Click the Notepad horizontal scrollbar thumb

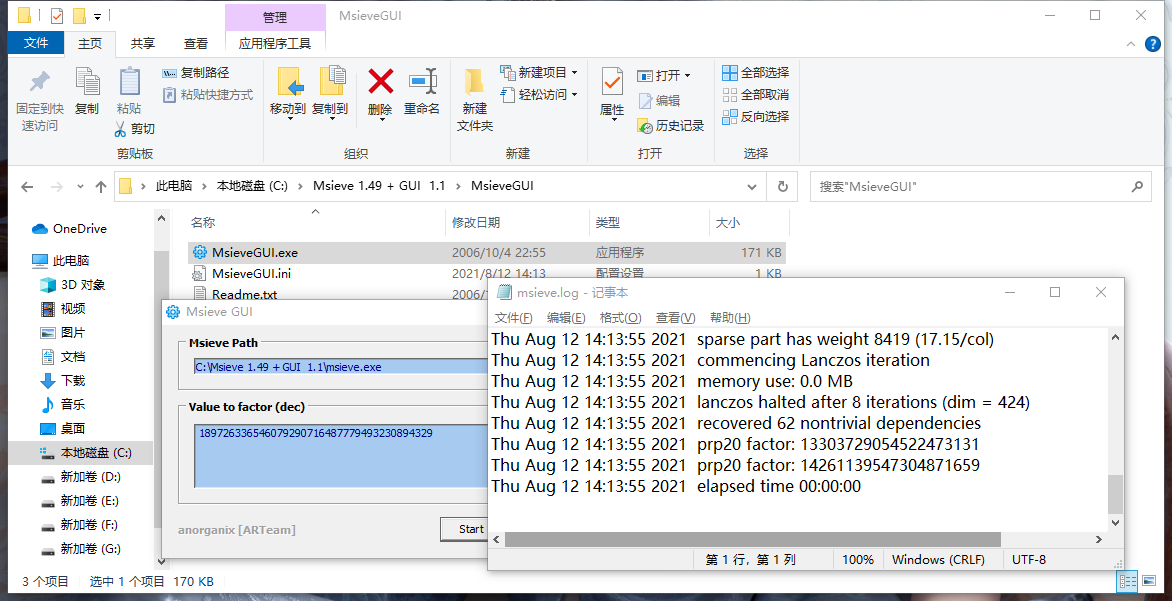753,539
